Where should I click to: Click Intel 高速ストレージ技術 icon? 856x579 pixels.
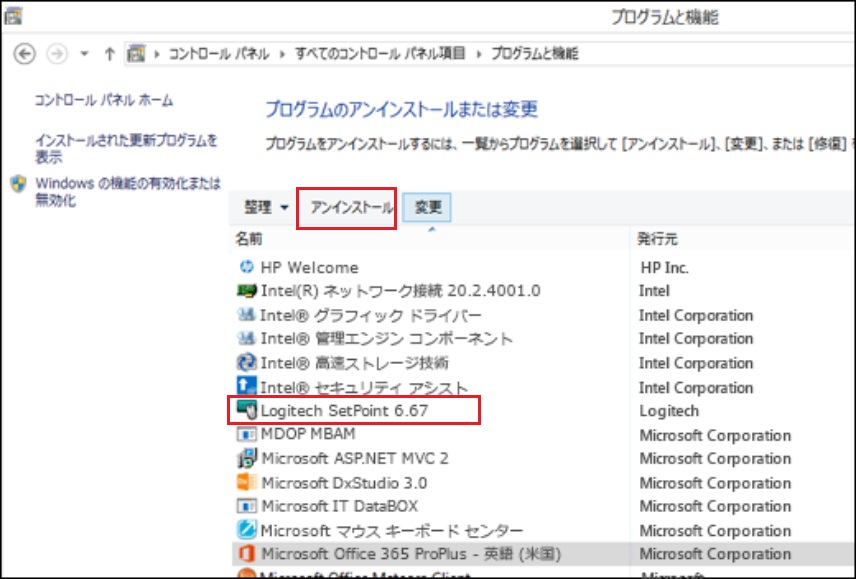tap(246, 362)
